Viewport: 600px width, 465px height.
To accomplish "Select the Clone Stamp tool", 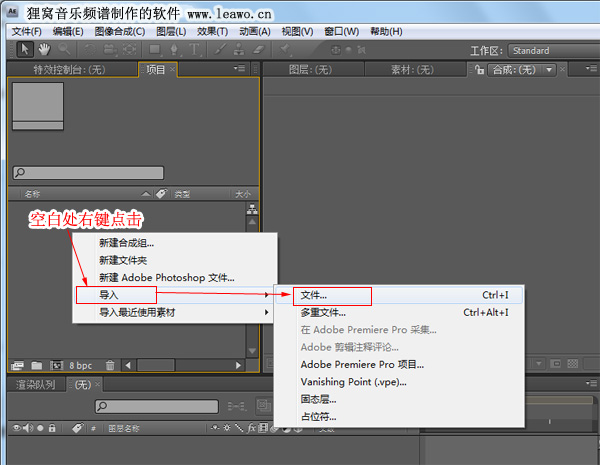I will tap(239, 49).
